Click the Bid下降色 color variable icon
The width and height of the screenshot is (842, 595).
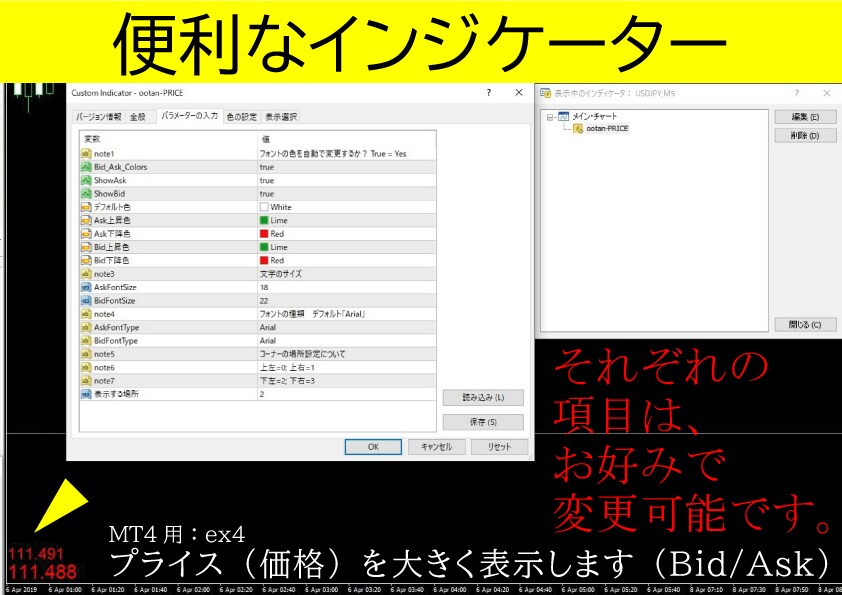click(x=86, y=260)
